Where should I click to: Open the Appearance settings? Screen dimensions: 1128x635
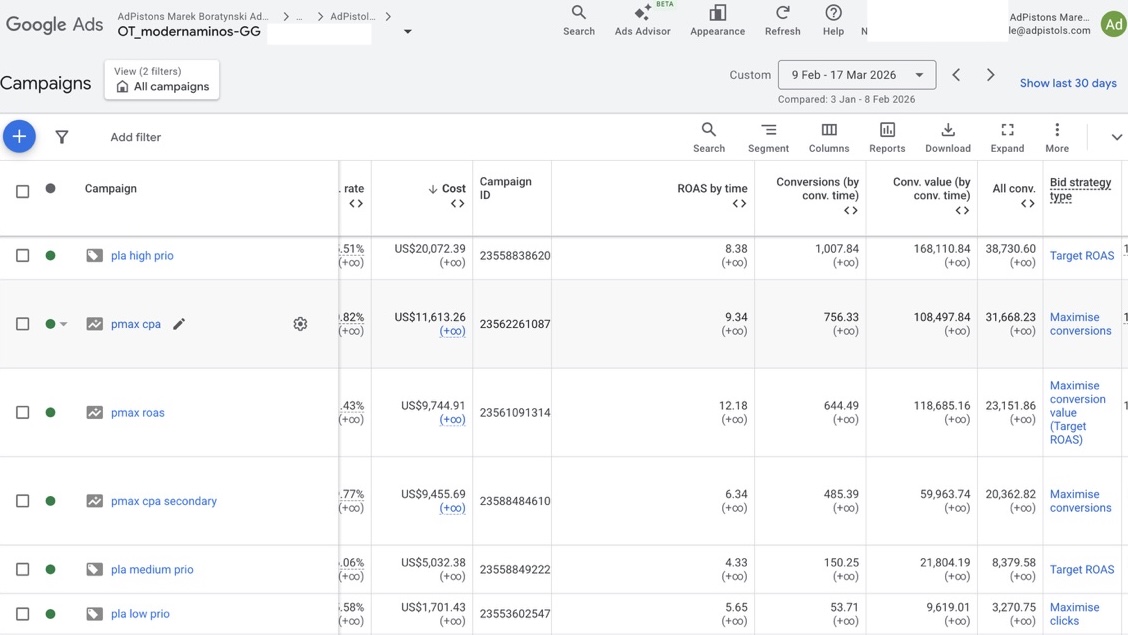tap(717, 20)
